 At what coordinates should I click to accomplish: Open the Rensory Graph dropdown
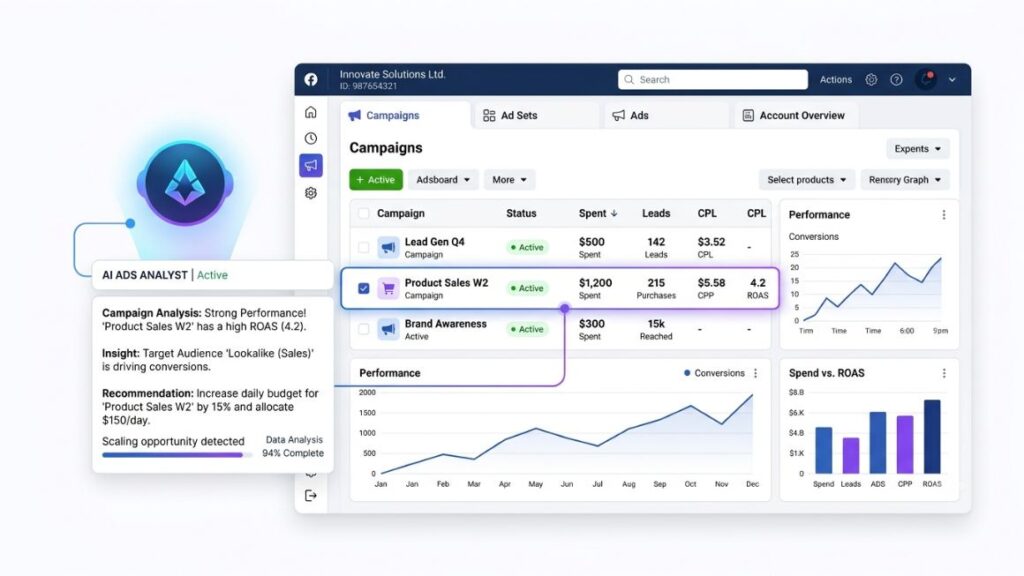[x=904, y=180]
